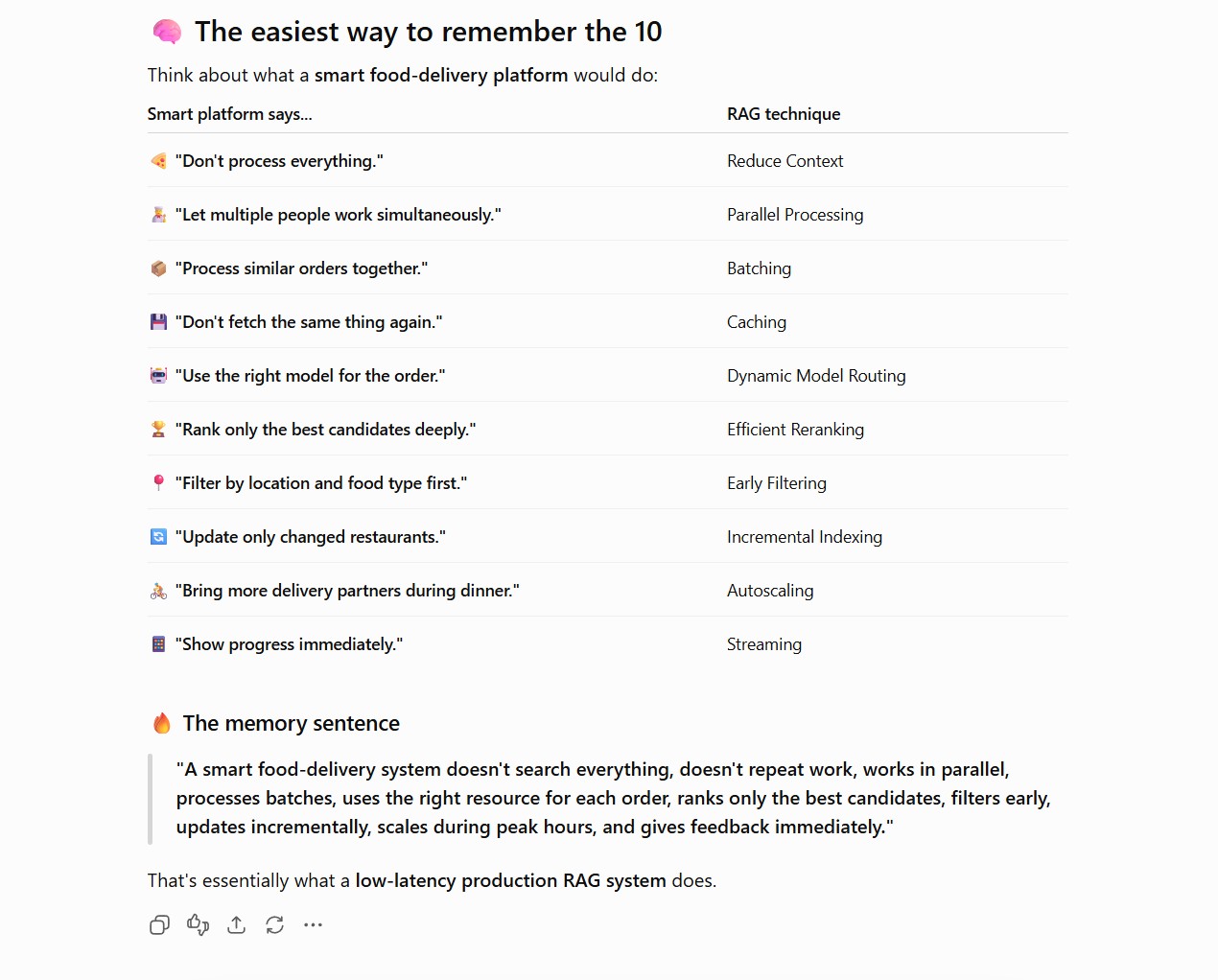Click "The easiest way to remember the 10" heading
Image resolution: width=1218 pixels, height=980 pixels.
[x=429, y=32]
